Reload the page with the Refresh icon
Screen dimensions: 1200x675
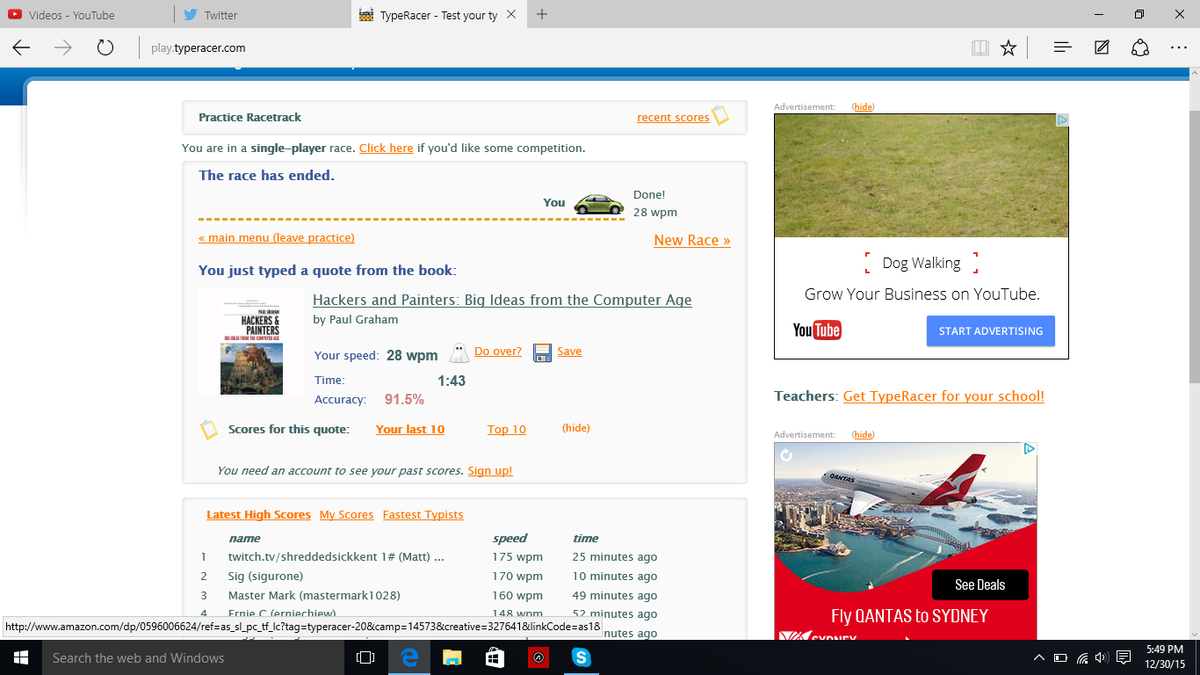tap(104, 47)
